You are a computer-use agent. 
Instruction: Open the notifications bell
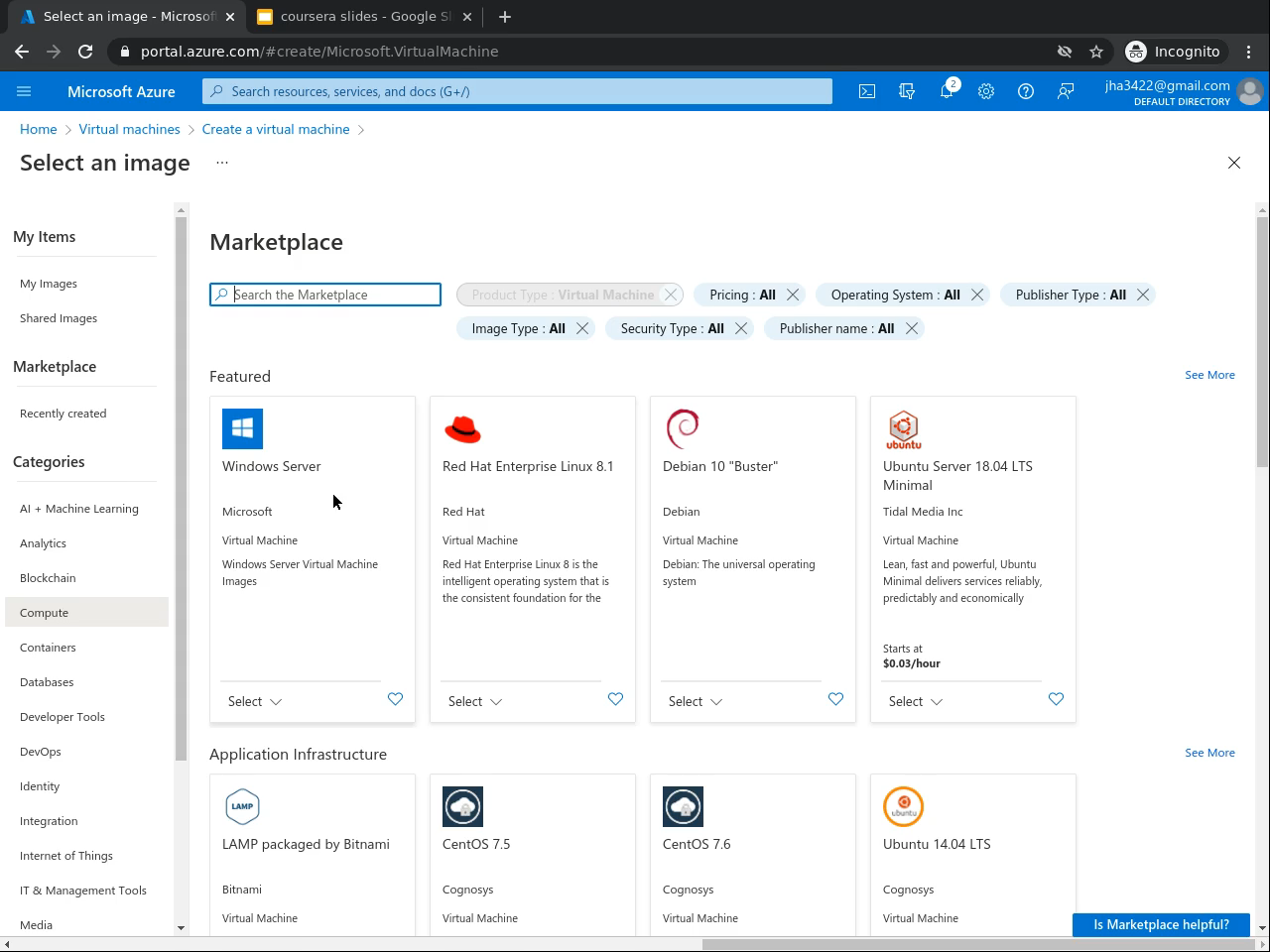(947, 91)
